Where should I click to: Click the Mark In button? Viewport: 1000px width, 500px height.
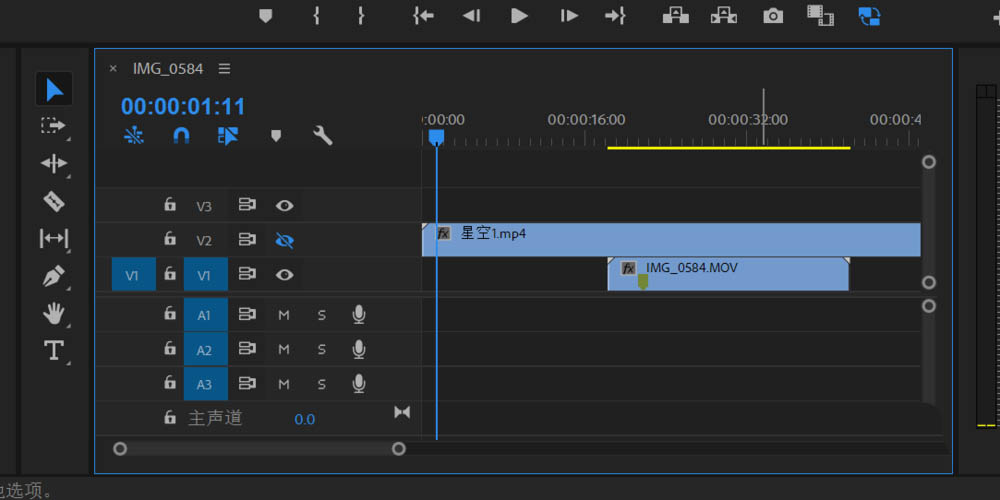click(x=316, y=16)
